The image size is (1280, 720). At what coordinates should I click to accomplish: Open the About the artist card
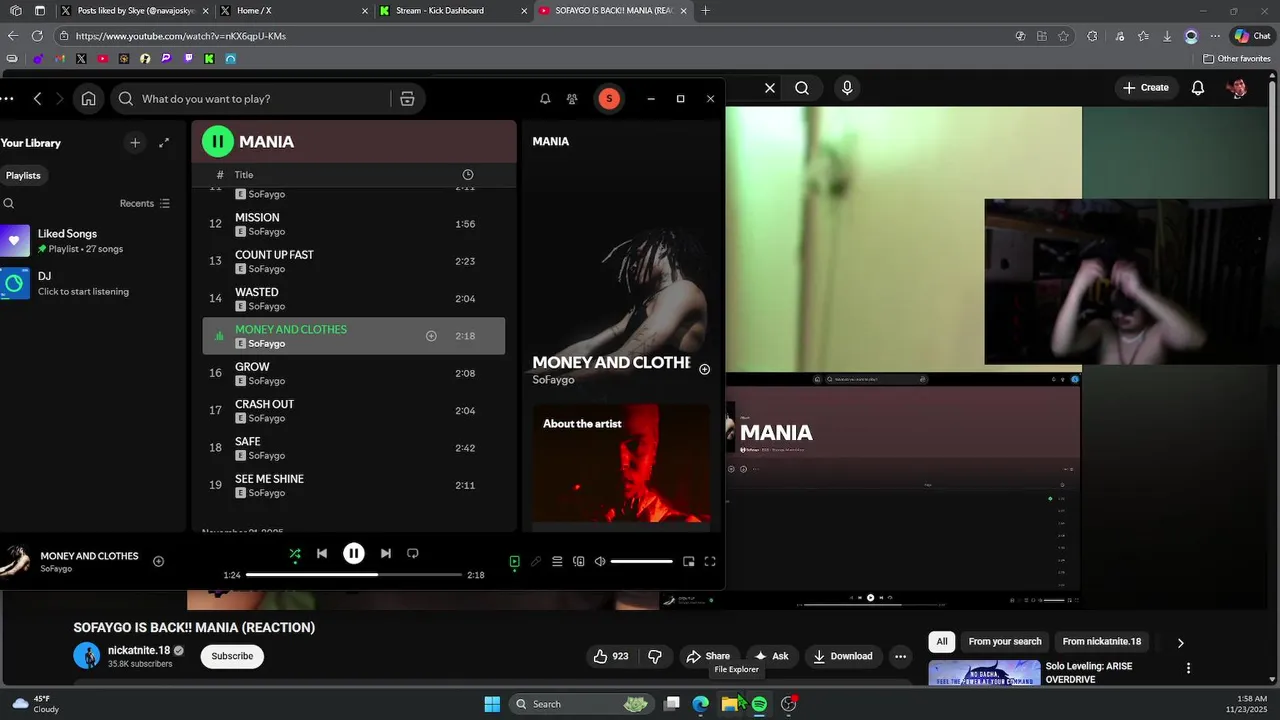click(x=621, y=463)
